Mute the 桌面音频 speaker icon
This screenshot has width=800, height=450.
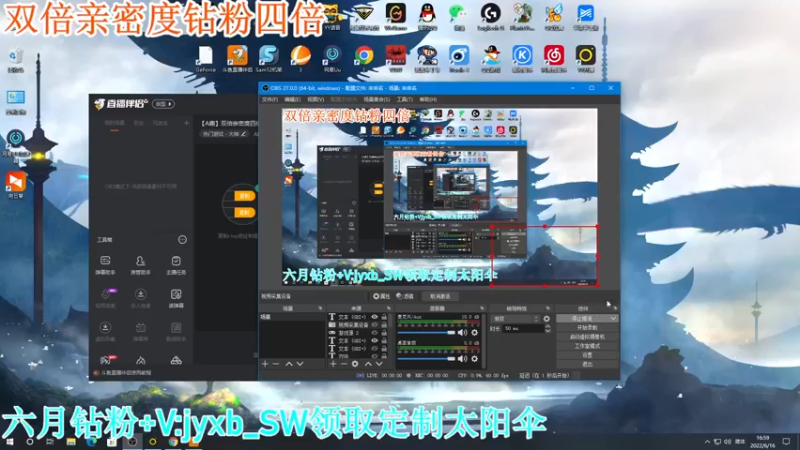tap(462, 359)
